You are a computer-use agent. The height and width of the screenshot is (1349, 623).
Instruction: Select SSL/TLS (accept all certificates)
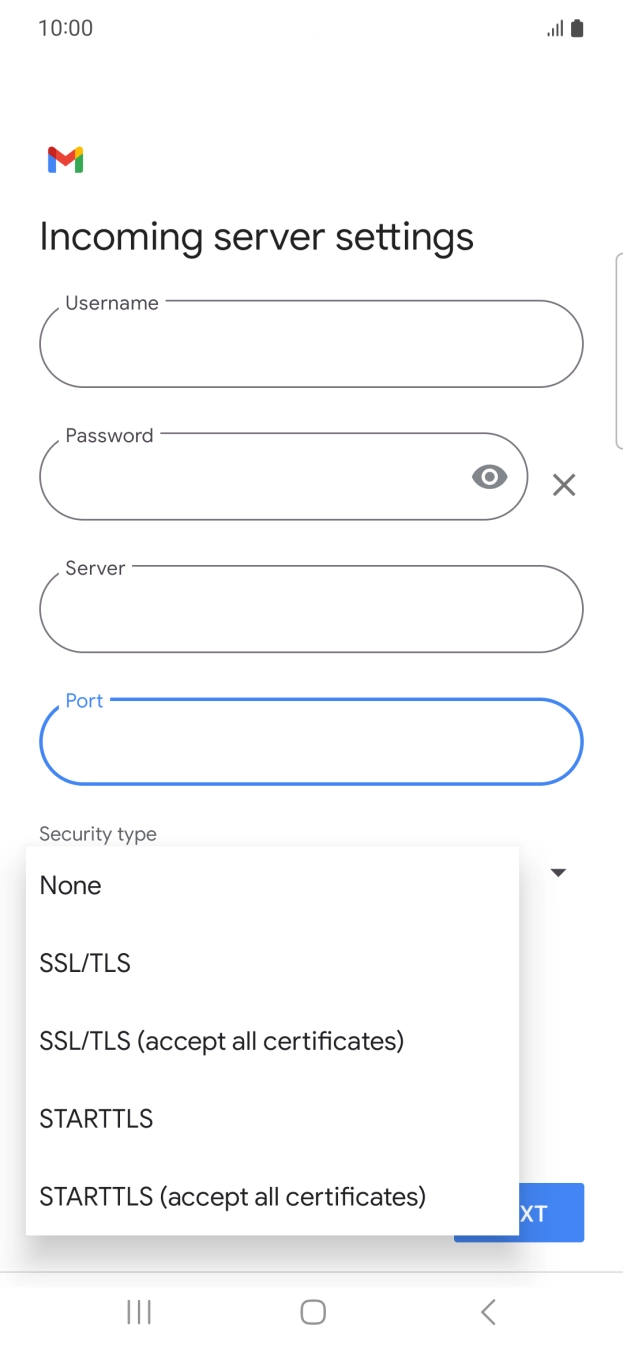tap(221, 1041)
